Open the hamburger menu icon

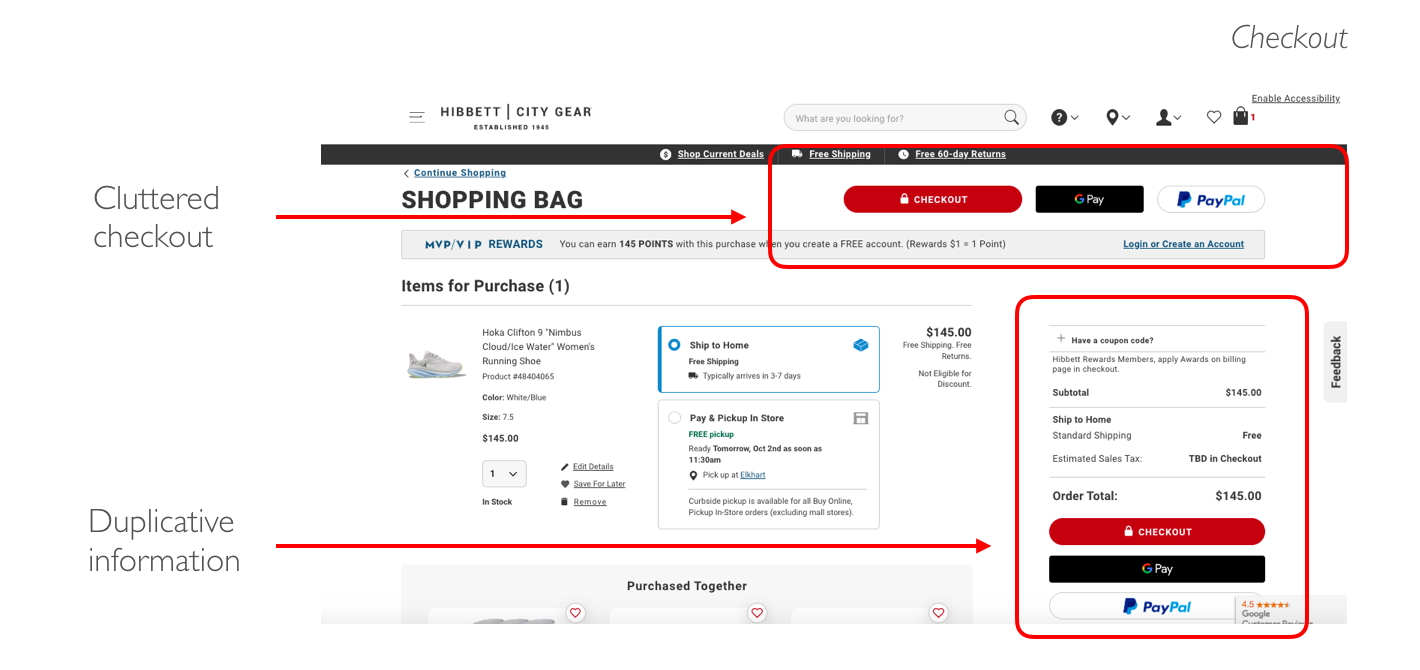(x=417, y=117)
